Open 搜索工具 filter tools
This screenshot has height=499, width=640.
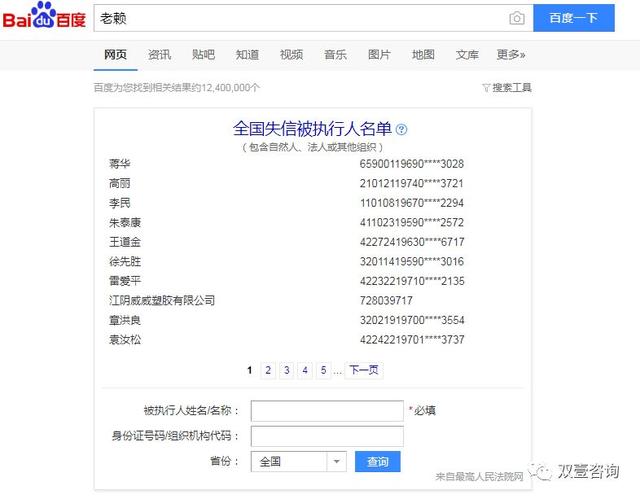507,88
